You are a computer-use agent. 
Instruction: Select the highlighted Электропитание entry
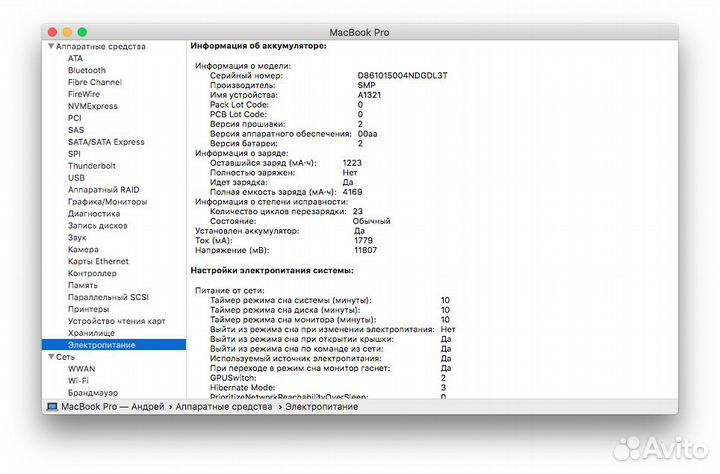[x=114, y=345]
